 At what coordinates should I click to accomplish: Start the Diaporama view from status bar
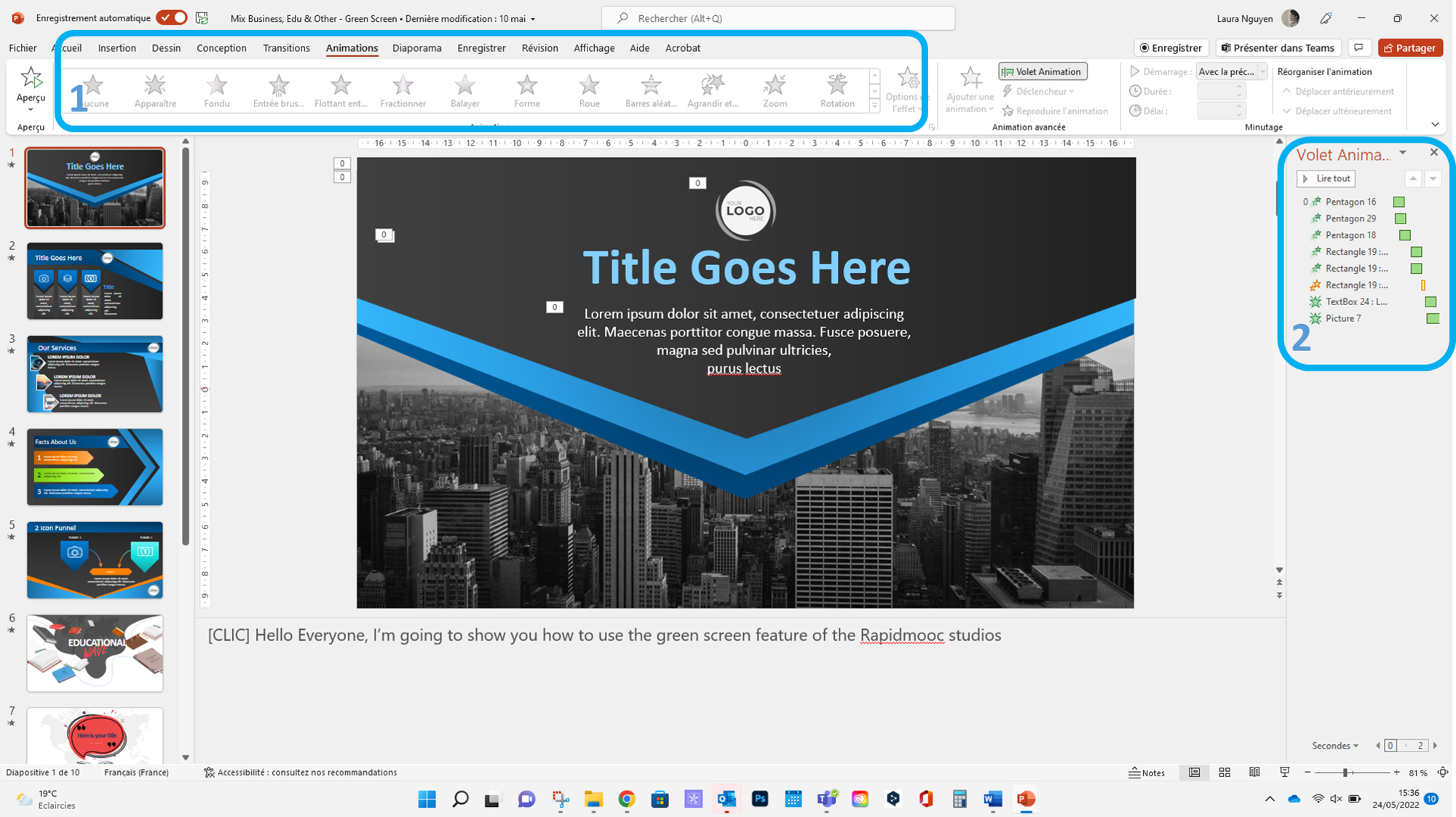click(1284, 773)
